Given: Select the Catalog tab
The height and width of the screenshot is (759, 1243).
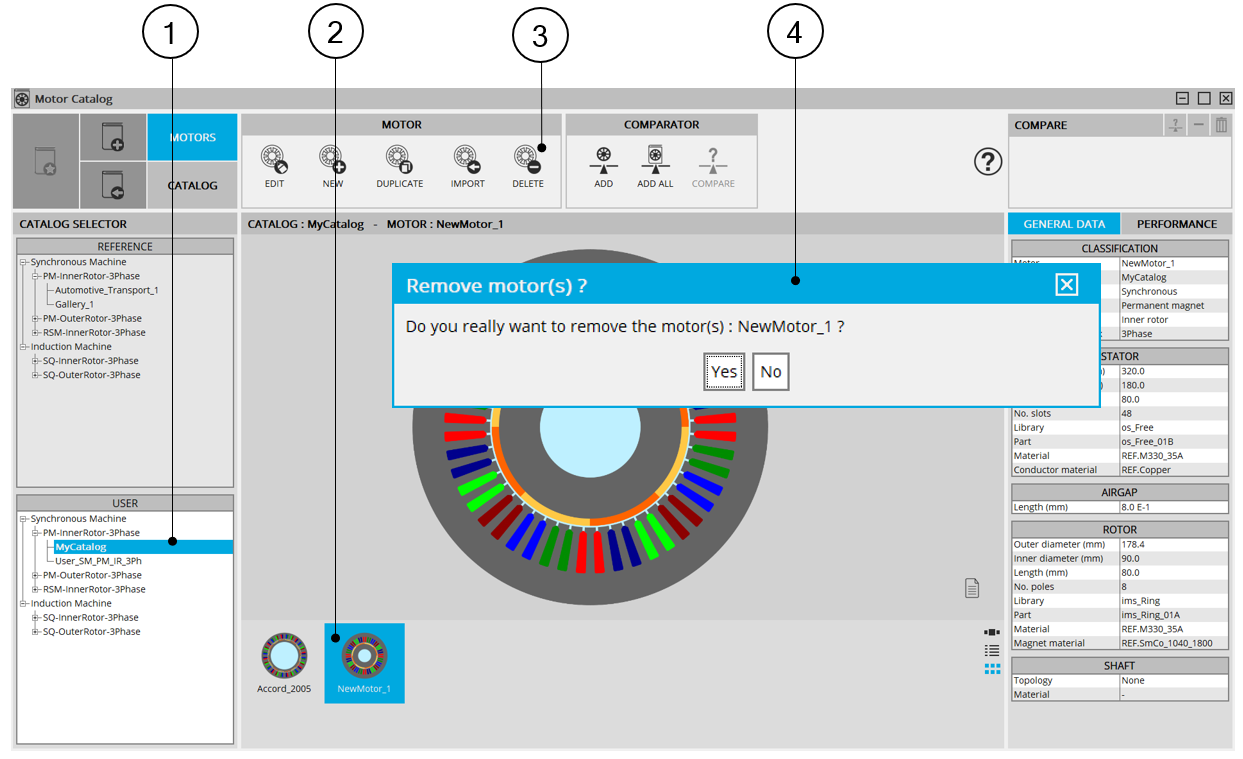Looking at the screenshot, I should tap(192, 185).
